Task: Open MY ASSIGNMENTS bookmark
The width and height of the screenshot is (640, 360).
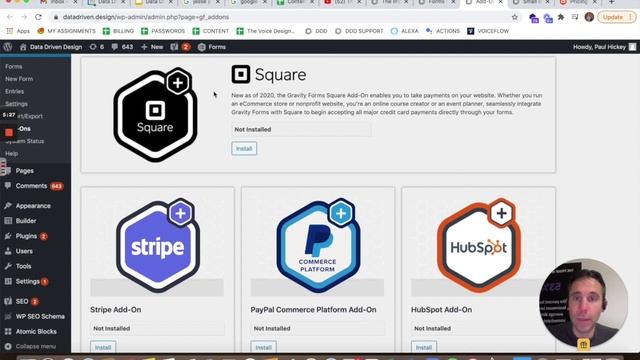Action: tap(66, 31)
